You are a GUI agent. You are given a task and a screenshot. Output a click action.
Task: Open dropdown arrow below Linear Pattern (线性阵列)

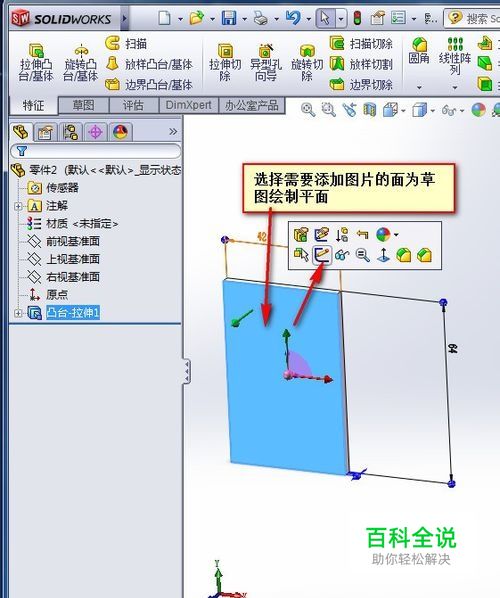(x=455, y=87)
